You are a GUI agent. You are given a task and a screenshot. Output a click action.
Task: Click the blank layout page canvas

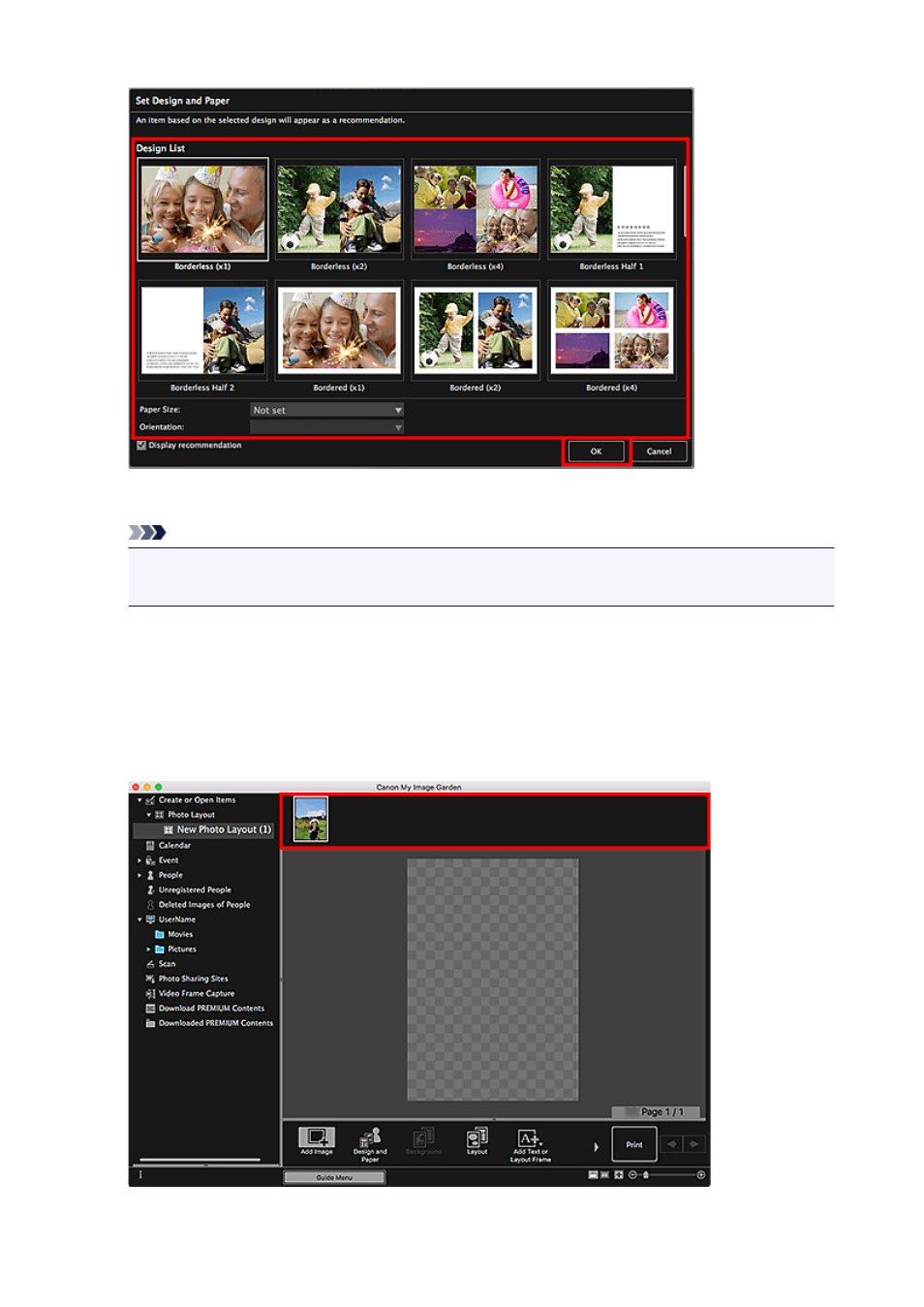click(x=492, y=980)
